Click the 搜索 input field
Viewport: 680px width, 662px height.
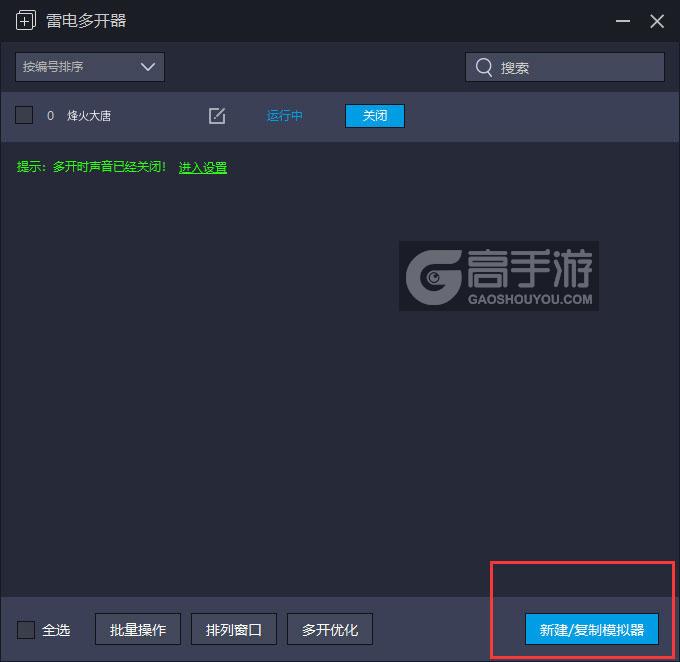click(565, 67)
